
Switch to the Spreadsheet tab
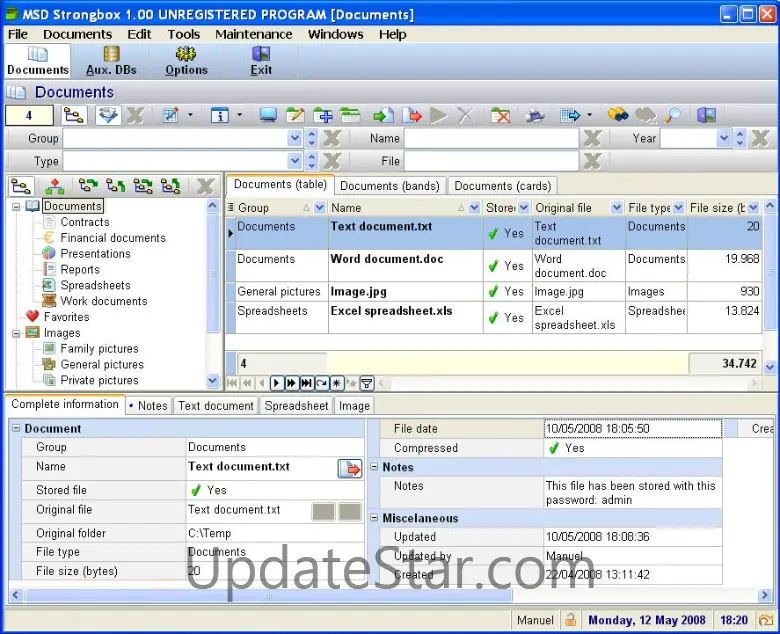pyautogui.click(x=296, y=406)
